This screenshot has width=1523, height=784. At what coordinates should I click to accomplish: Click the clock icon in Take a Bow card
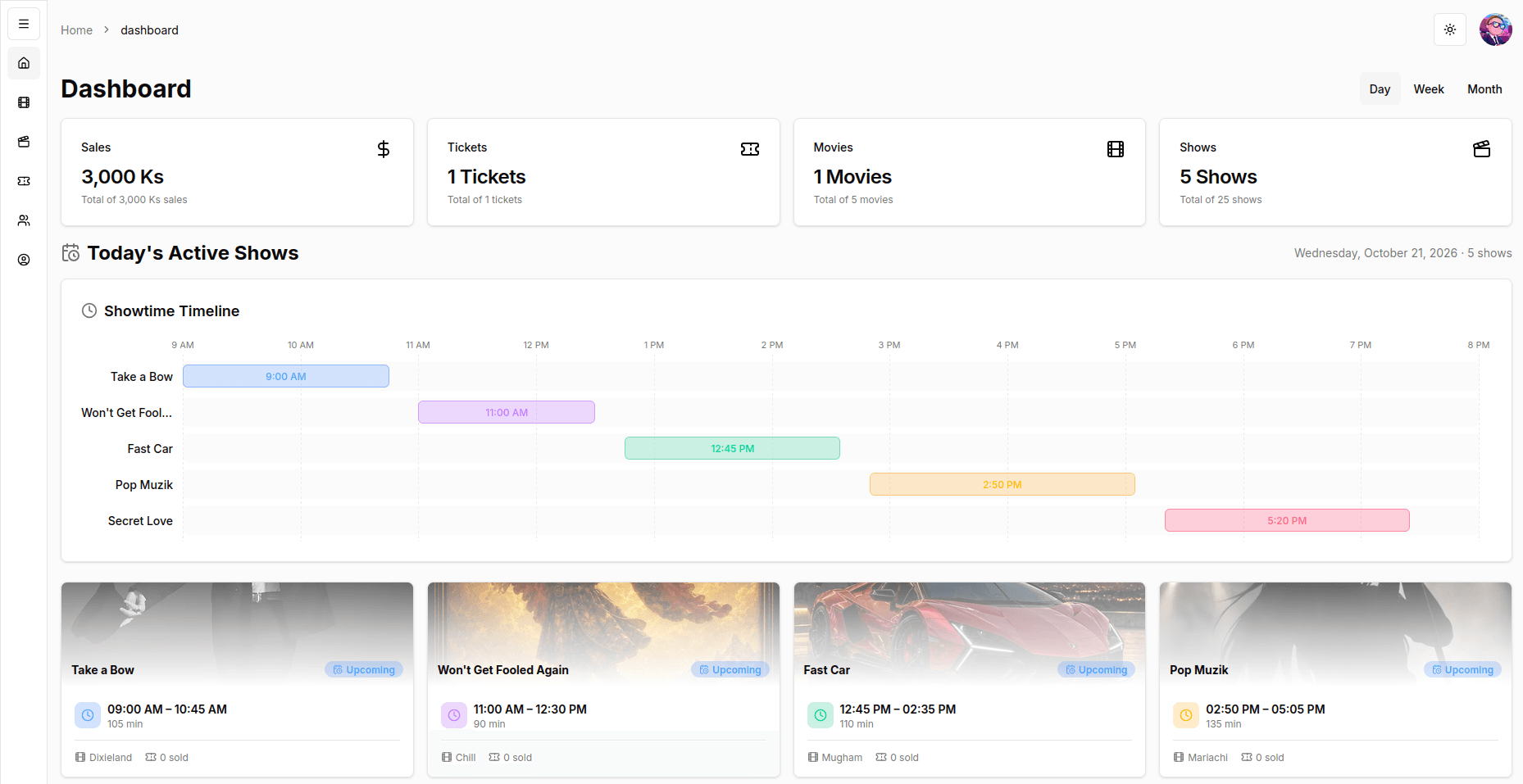88,715
